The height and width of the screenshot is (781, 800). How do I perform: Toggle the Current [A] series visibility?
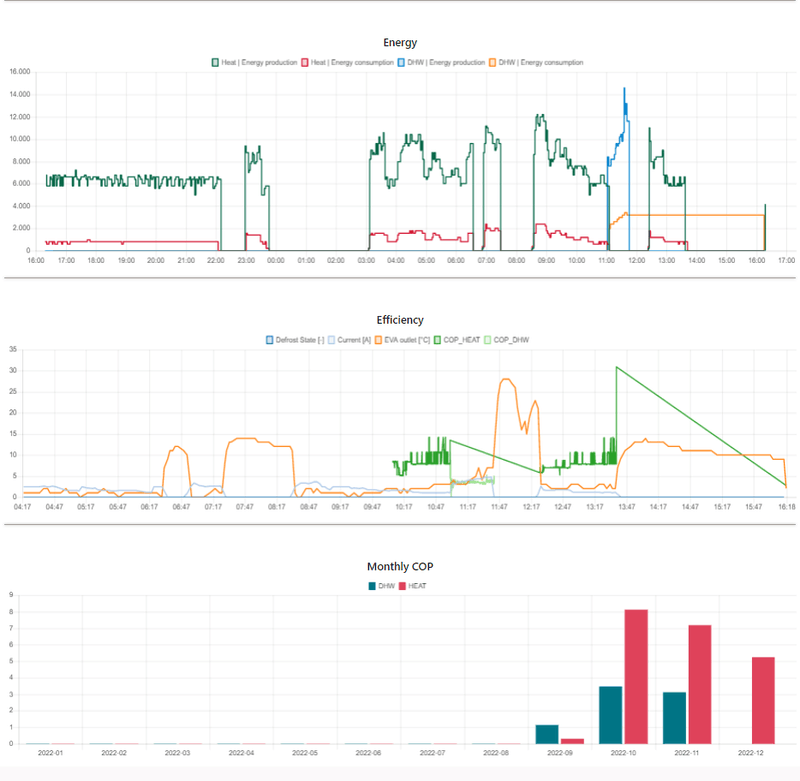click(331, 340)
